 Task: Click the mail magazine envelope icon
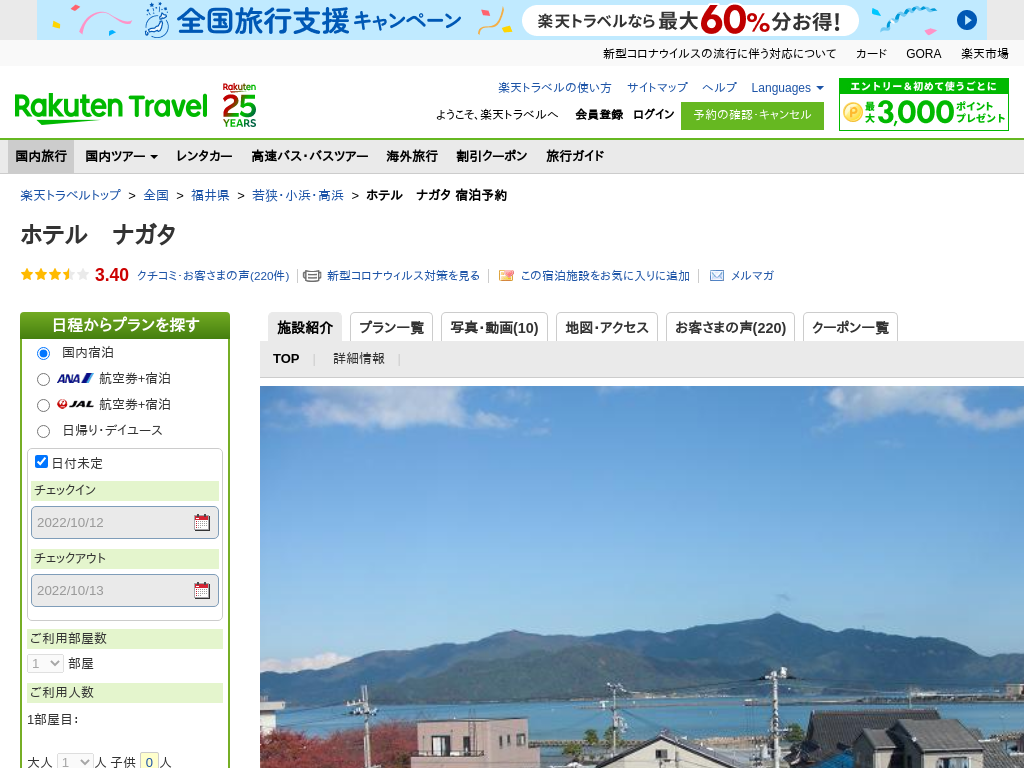[717, 276]
